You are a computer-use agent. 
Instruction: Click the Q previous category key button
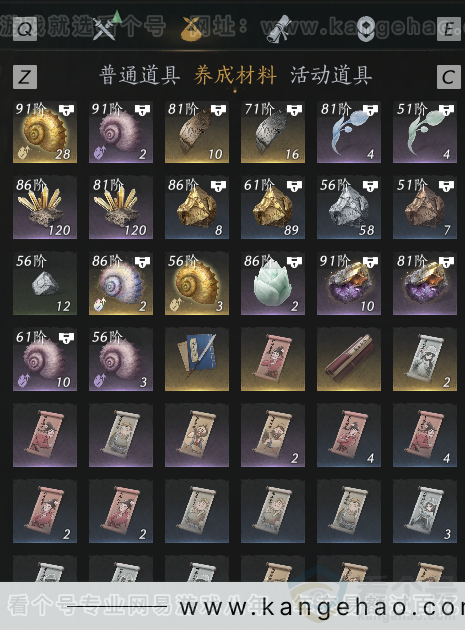25,29
